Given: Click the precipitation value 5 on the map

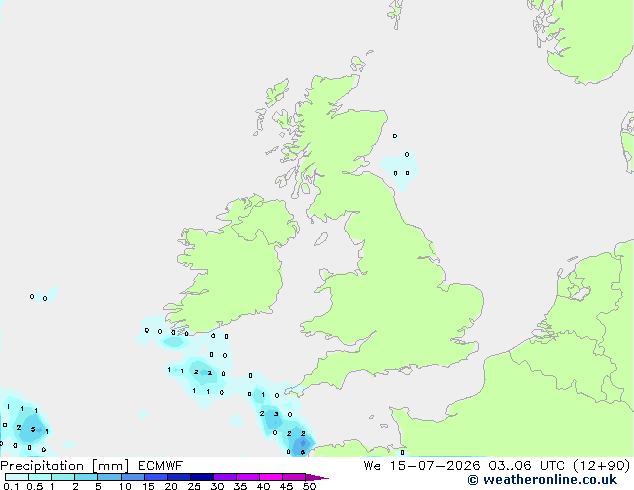Looking at the screenshot, I should (x=33, y=429).
